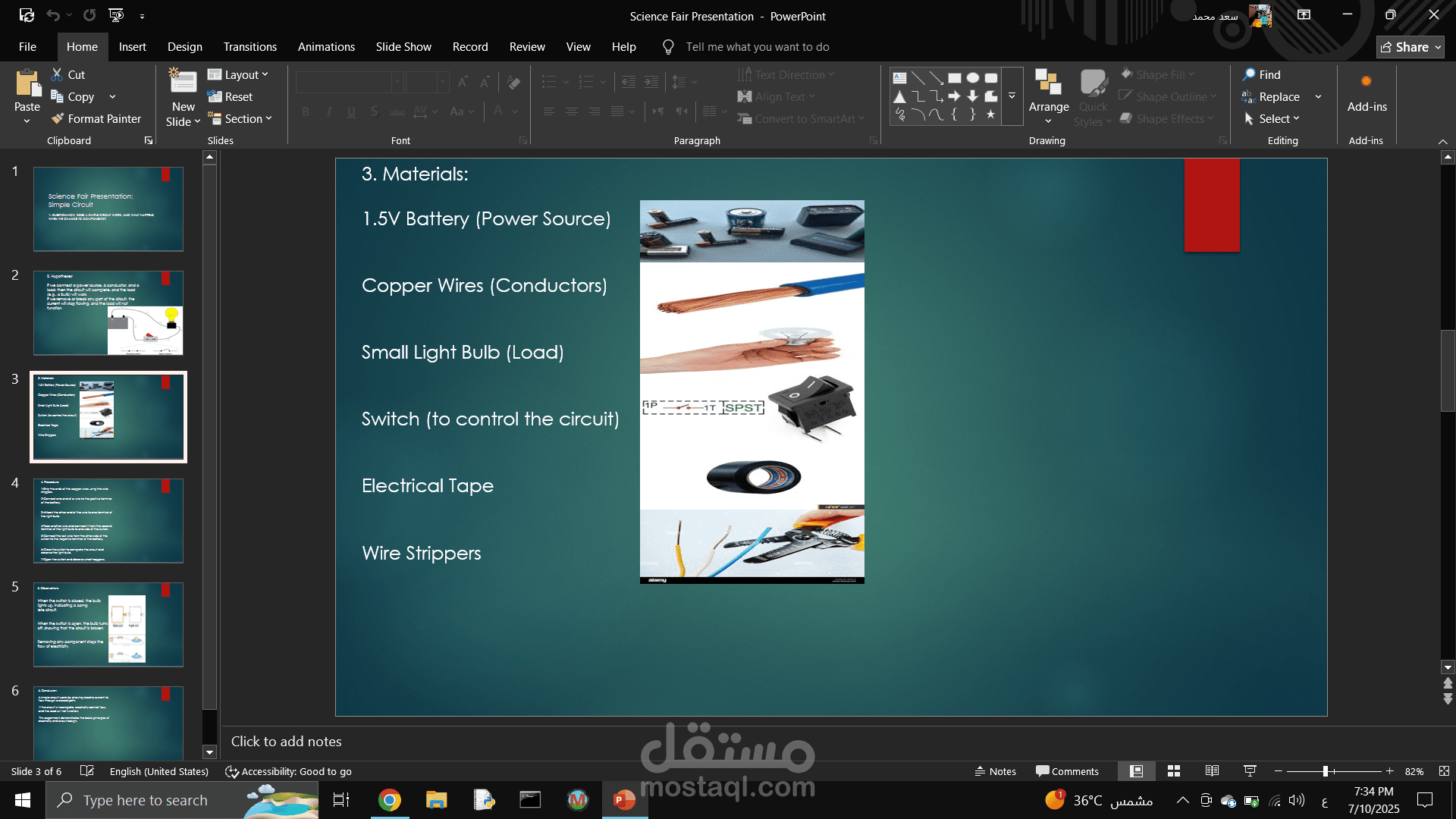The height and width of the screenshot is (819, 1456).
Task: Click the Reset slide icon
Action: [x=214, y=96]
